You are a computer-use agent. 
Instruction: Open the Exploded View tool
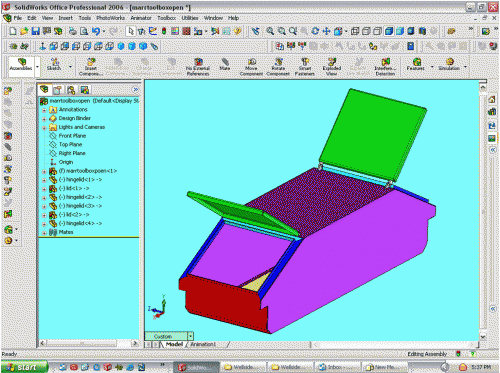pyautogui.click(x=332, y=66)
